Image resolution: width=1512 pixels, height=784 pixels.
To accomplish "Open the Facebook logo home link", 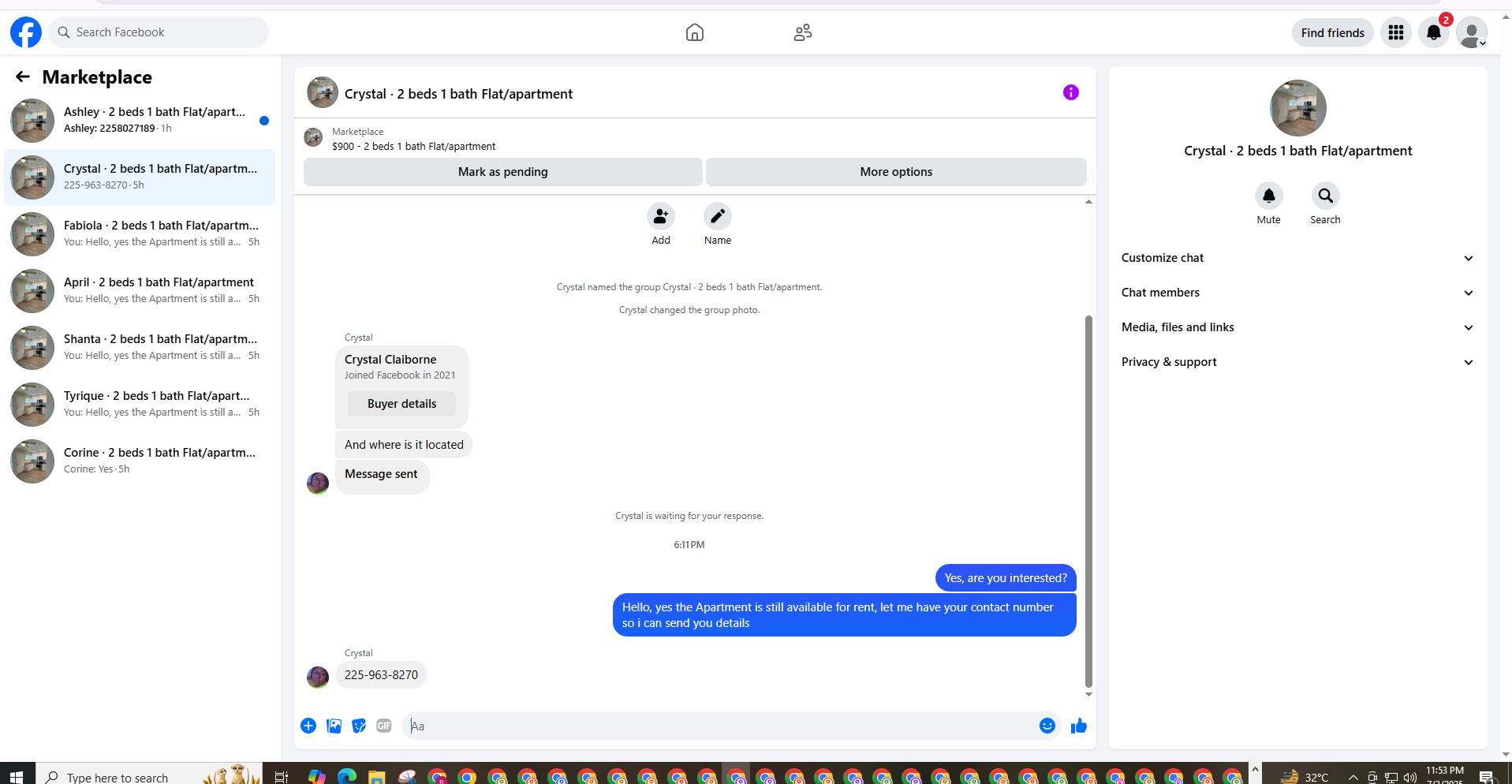I will pyautogui.click(x=26, y=32).
